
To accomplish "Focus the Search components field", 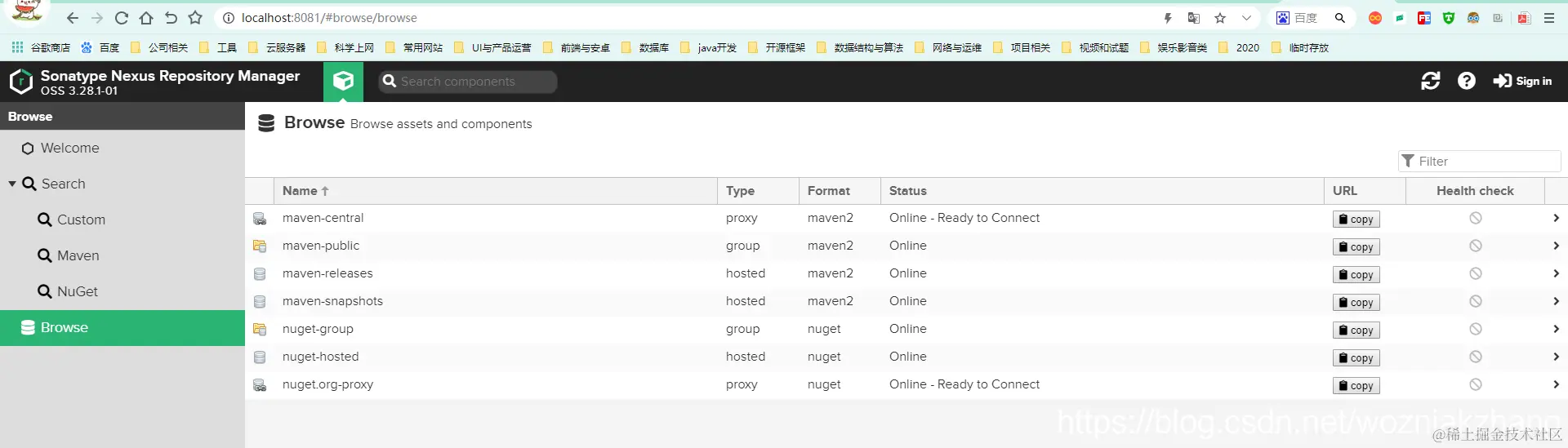I will tap(468, 82).
